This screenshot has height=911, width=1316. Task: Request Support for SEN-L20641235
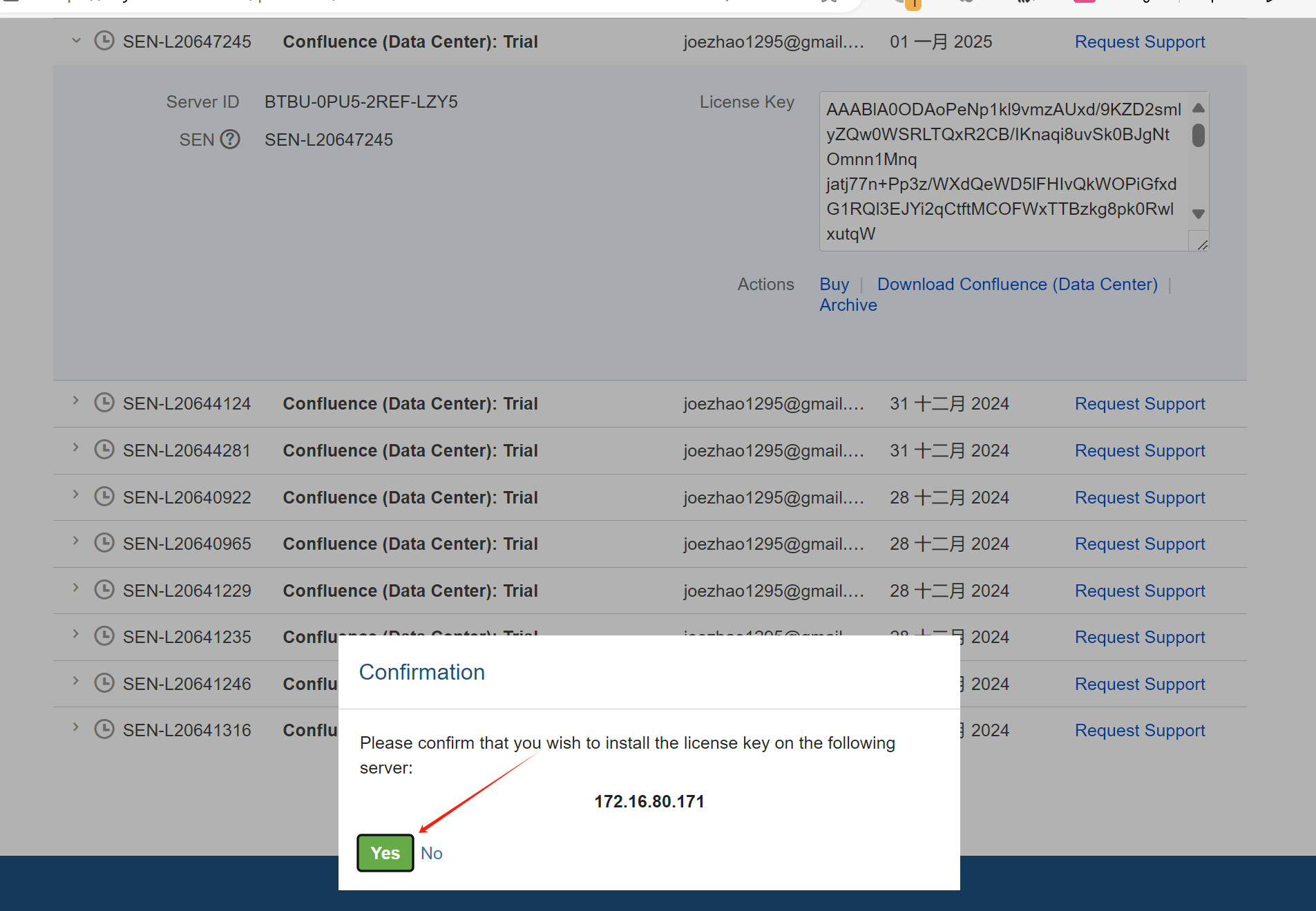[1140, 637]
